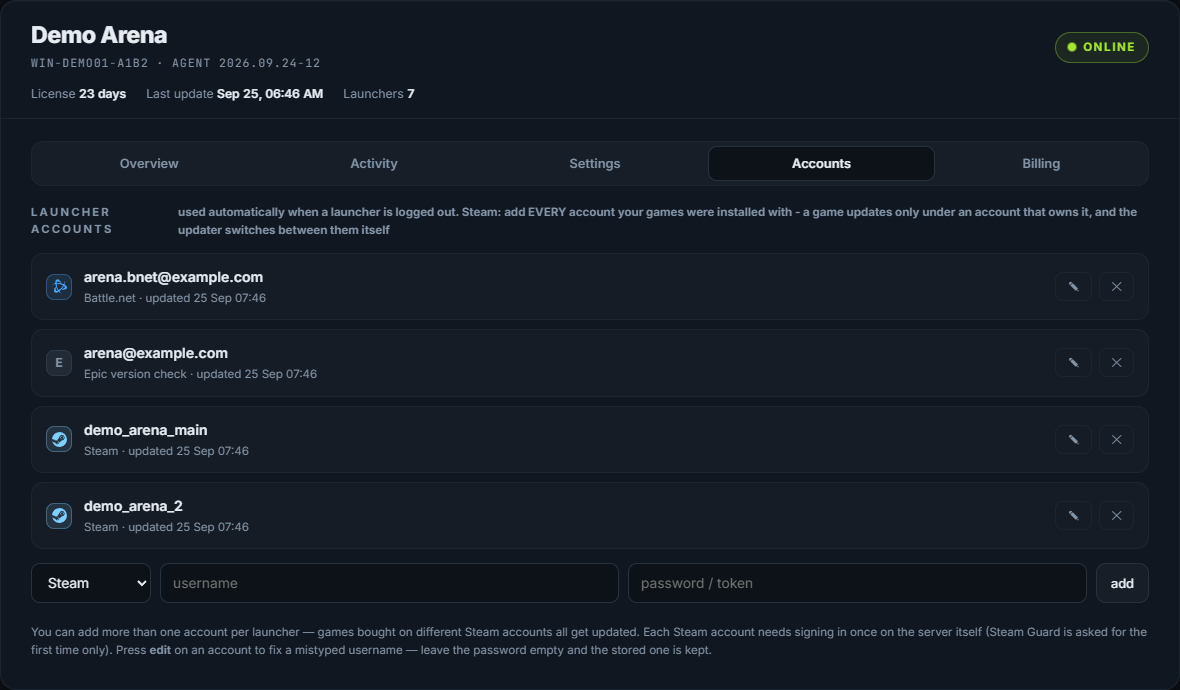Click the WIN-DEM001-A1B2 agent identifier text

[90, 63]
